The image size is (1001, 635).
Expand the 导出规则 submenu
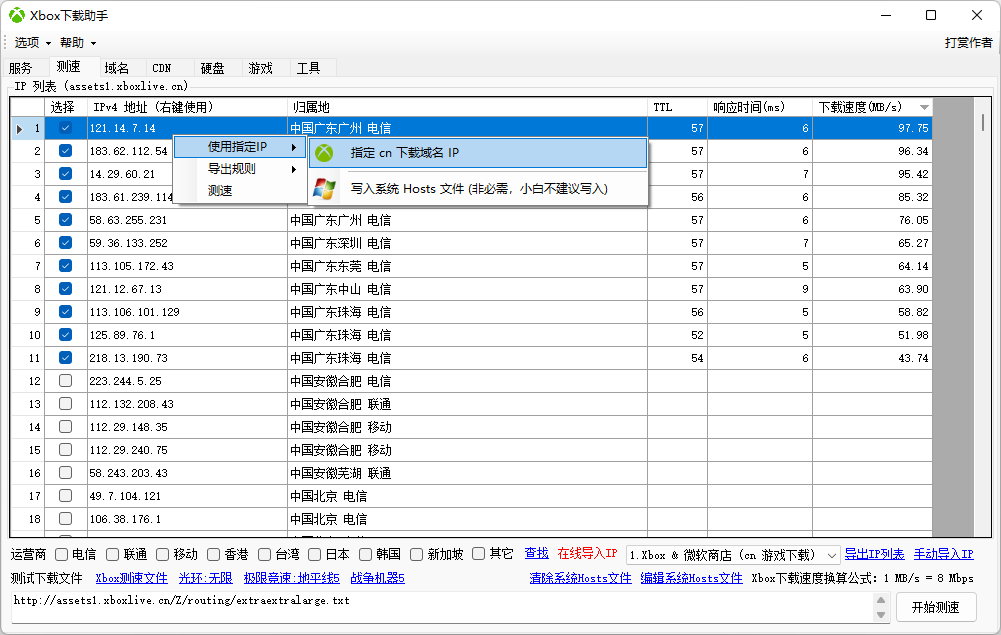240,169
